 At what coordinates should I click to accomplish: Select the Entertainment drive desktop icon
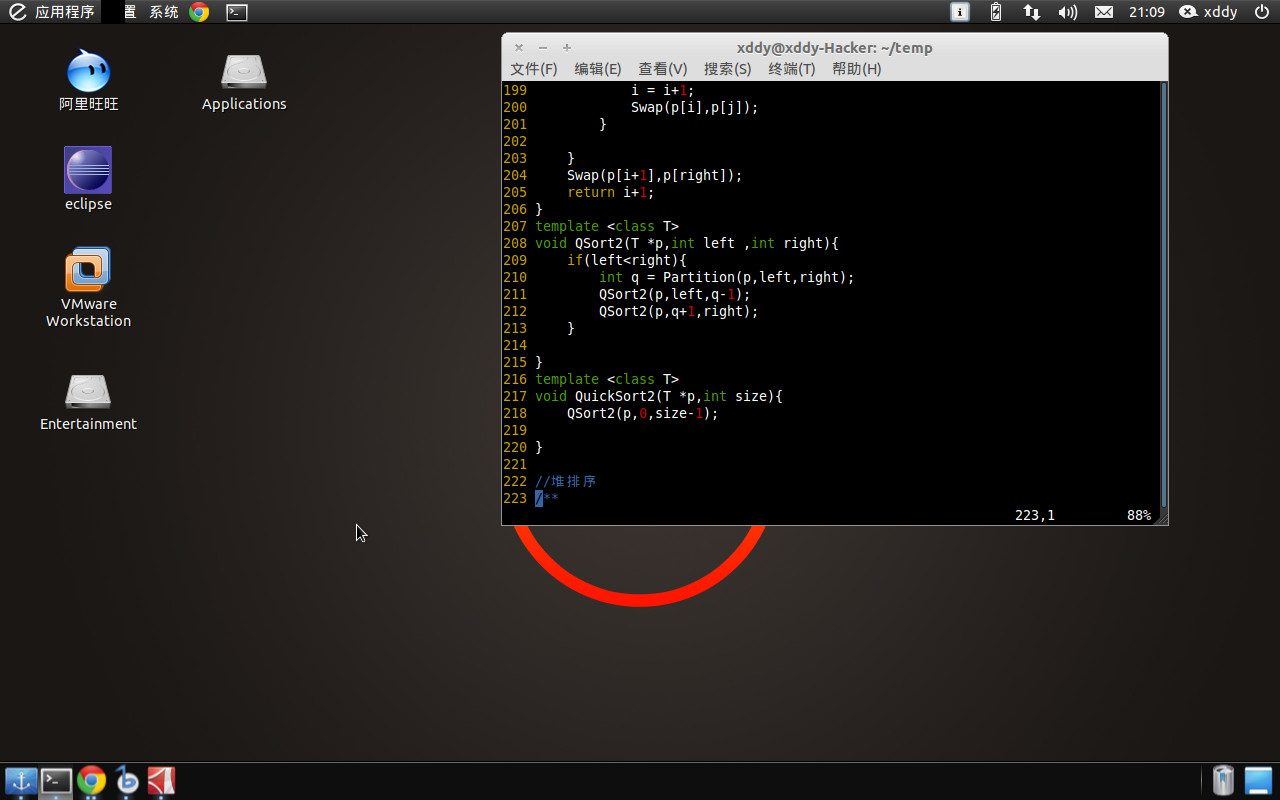click(x=88, y=400)
